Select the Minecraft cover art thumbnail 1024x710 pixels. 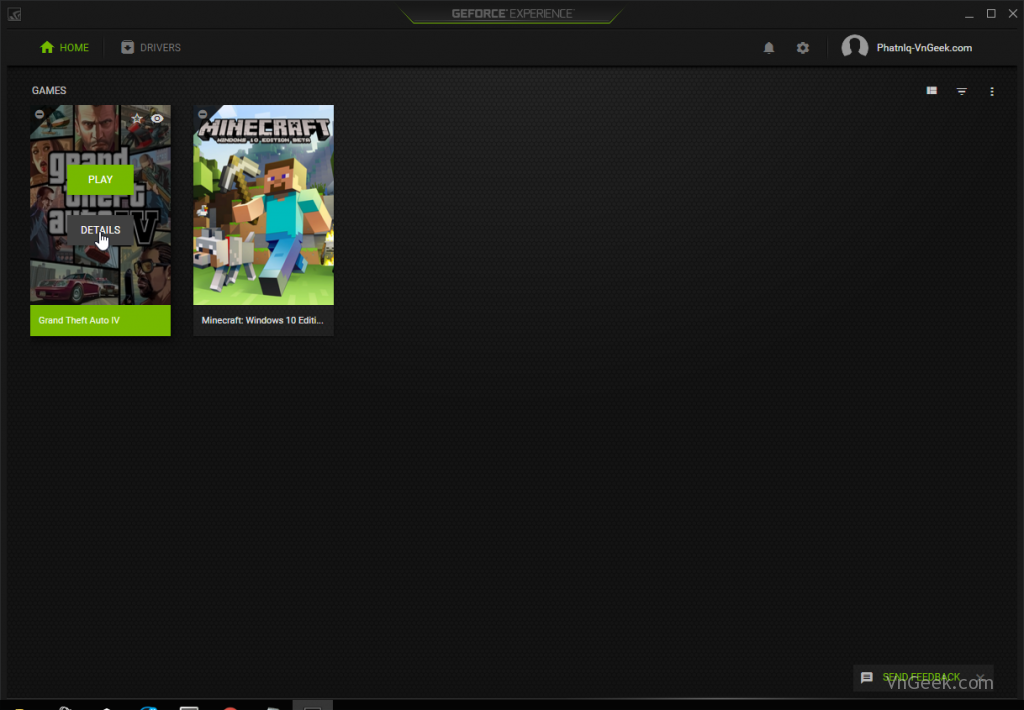[263, 205]
